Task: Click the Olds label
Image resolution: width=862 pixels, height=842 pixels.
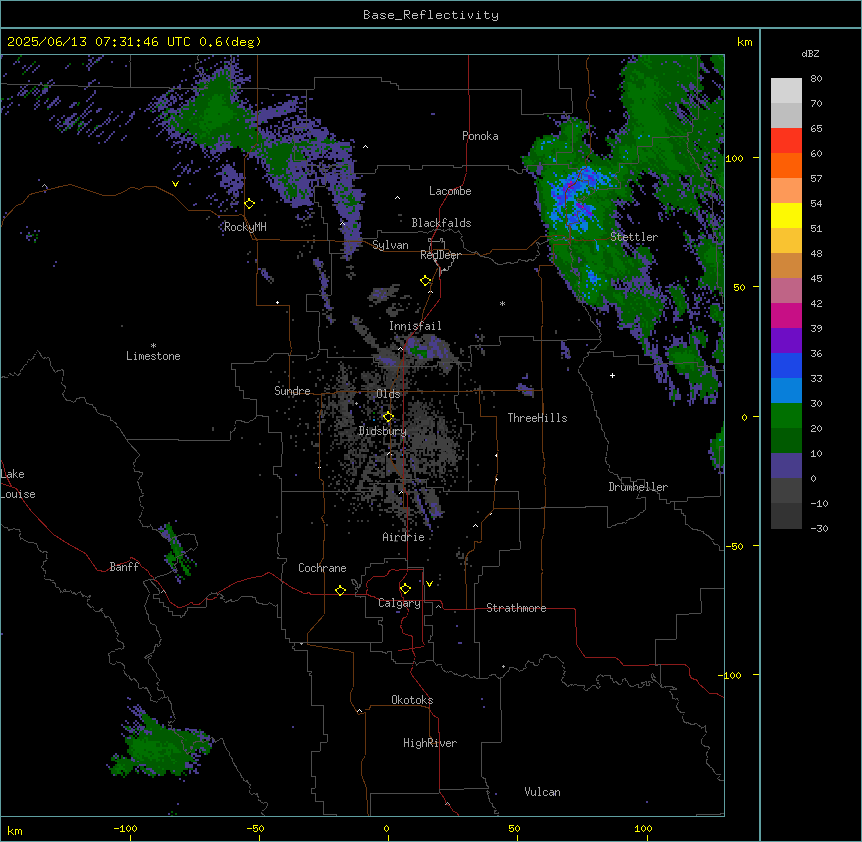Action: point(388,394)
